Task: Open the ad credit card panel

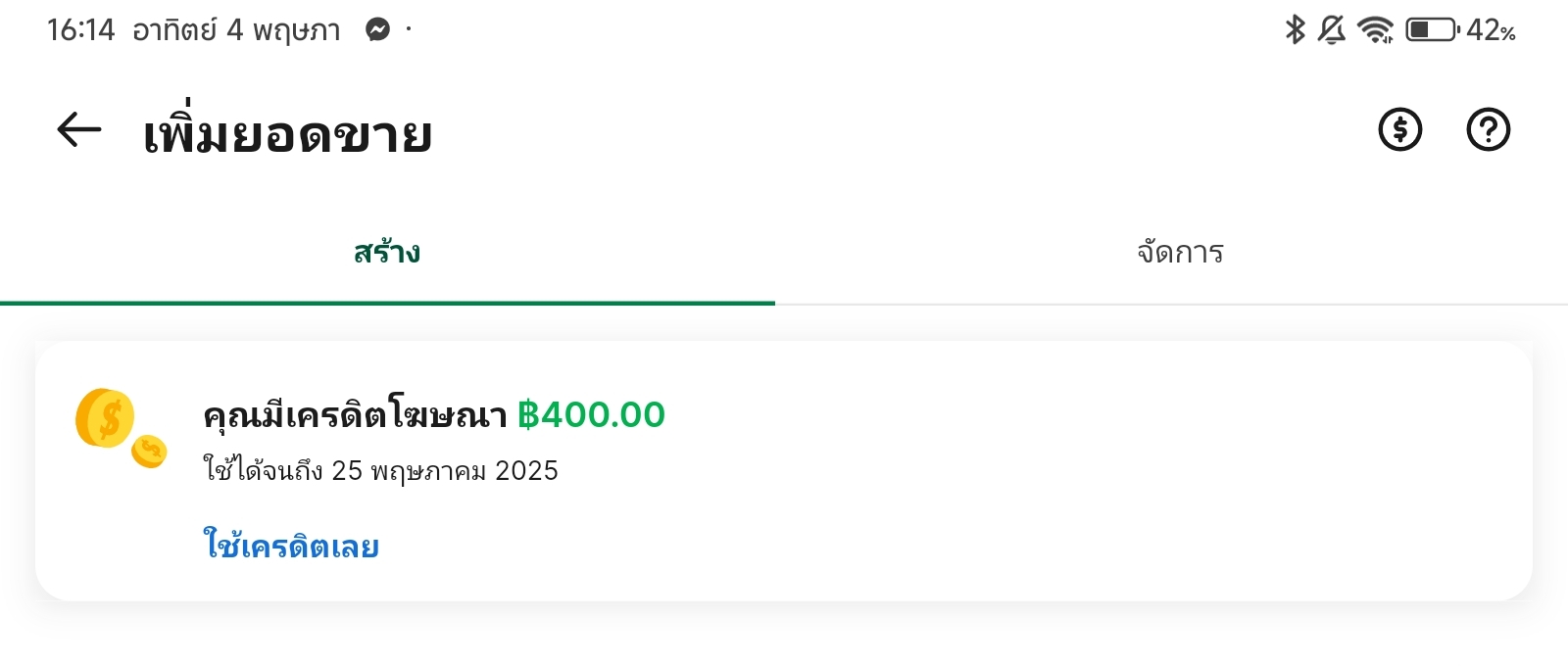Action: [x=784, y=471]
